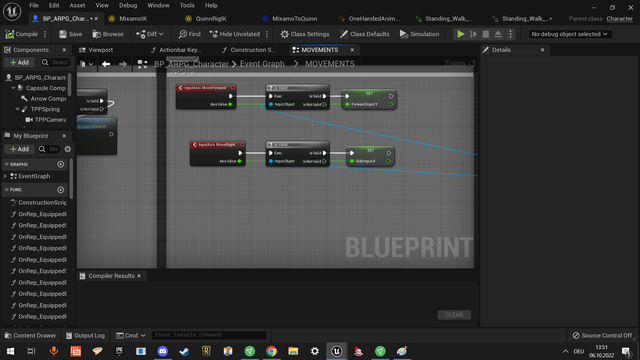640x360 pixels.
Task: Navigate forward in graph history
Action: pos(122,64)
